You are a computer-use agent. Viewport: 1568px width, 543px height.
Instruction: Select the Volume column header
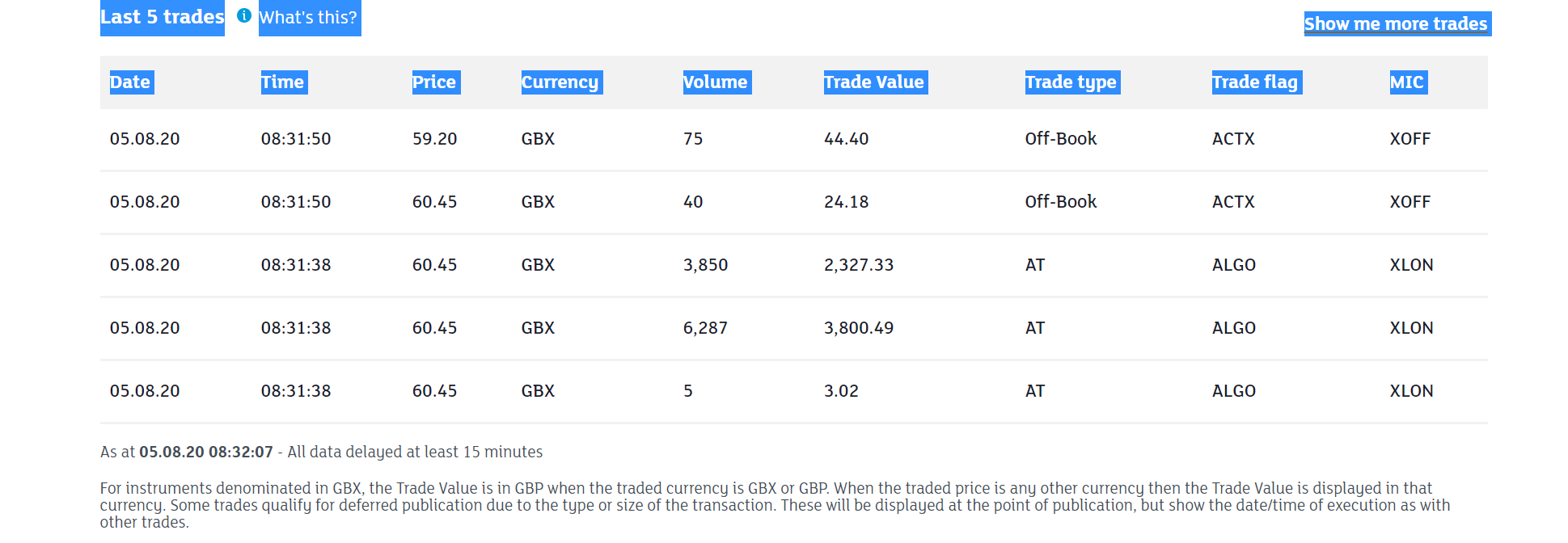(x=716, y=82)
